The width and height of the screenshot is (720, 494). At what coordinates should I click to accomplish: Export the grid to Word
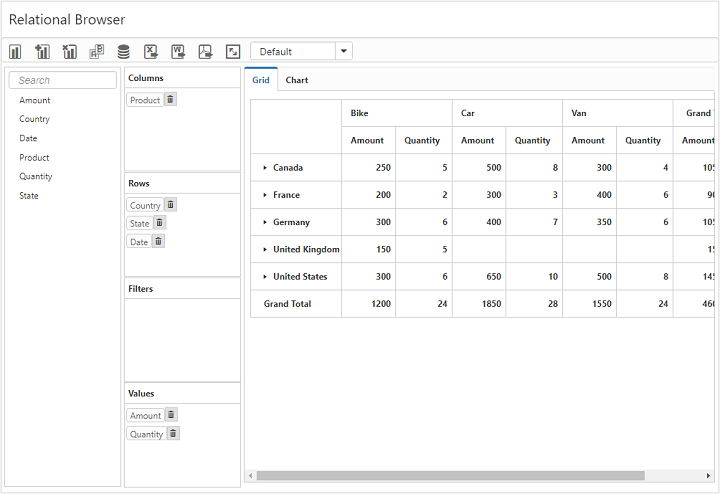tap(178, 51)
